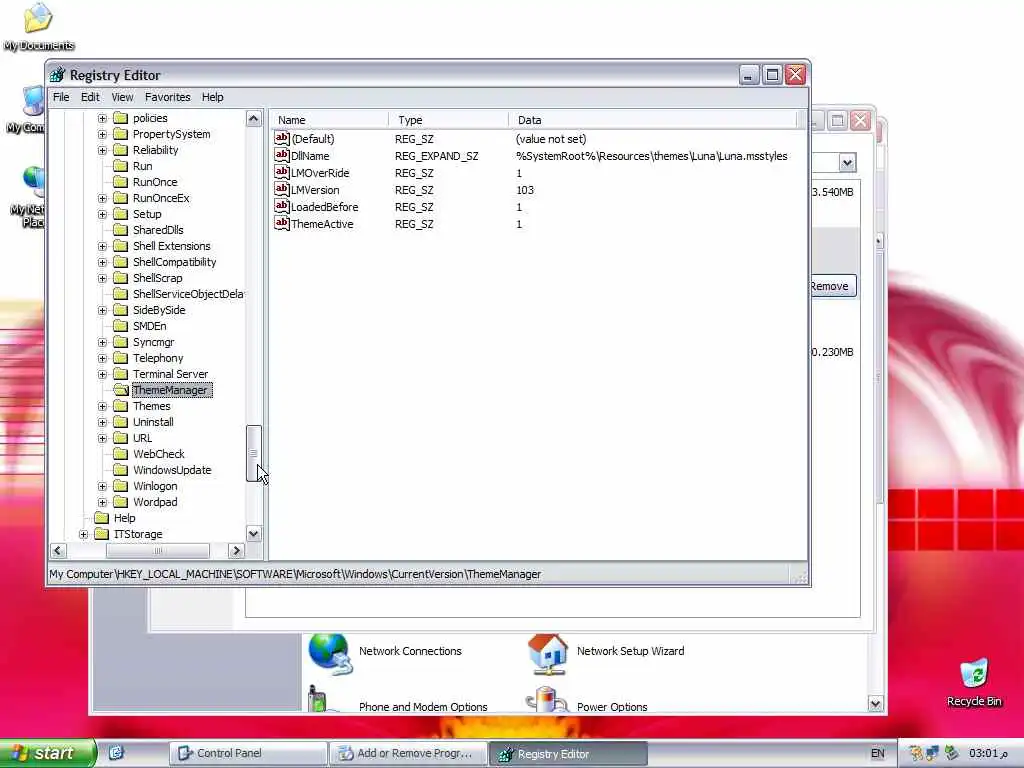Select the ShellScrap key folder icon
The width and height of the screenshot is (1024, 768).
pos(120,278)
